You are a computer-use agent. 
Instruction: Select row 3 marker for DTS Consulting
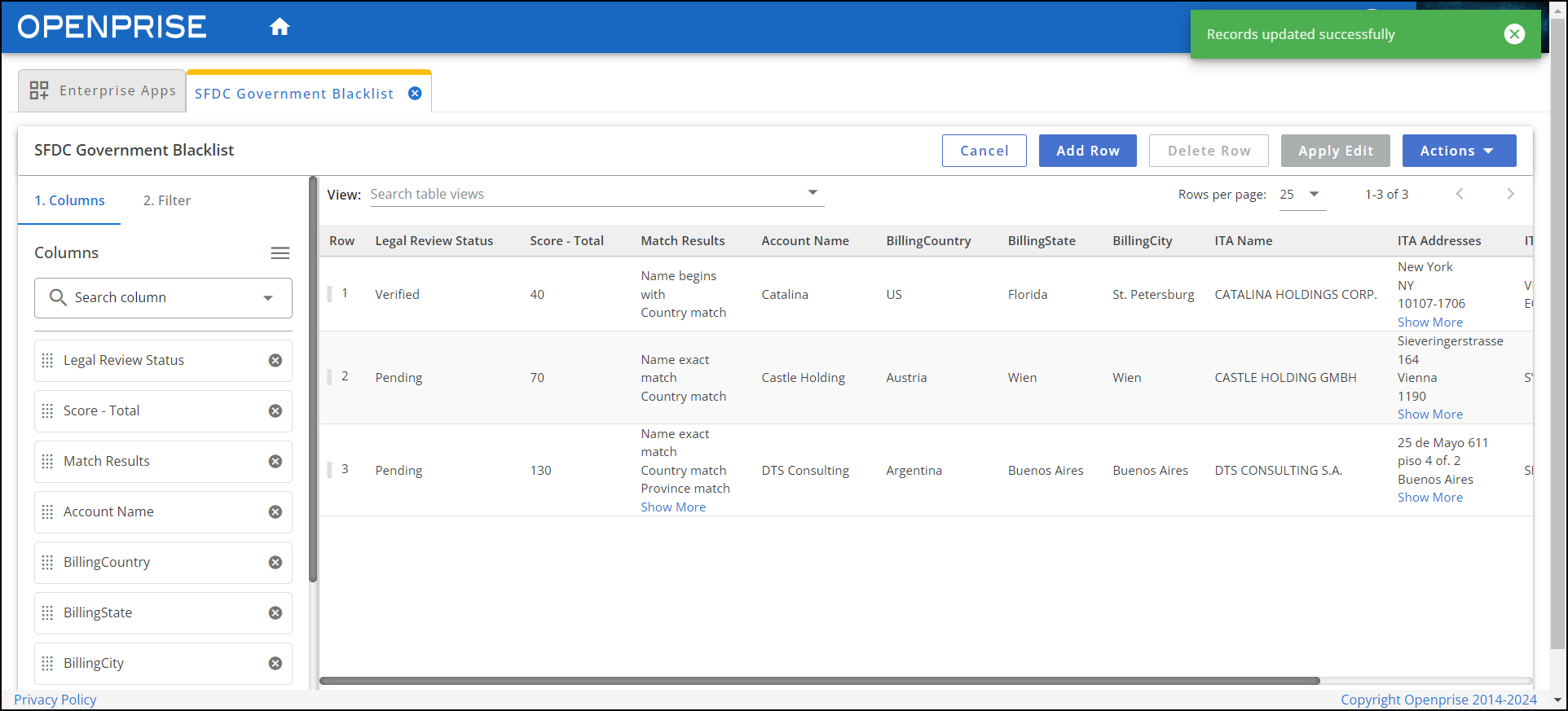[x=330, y=470]
